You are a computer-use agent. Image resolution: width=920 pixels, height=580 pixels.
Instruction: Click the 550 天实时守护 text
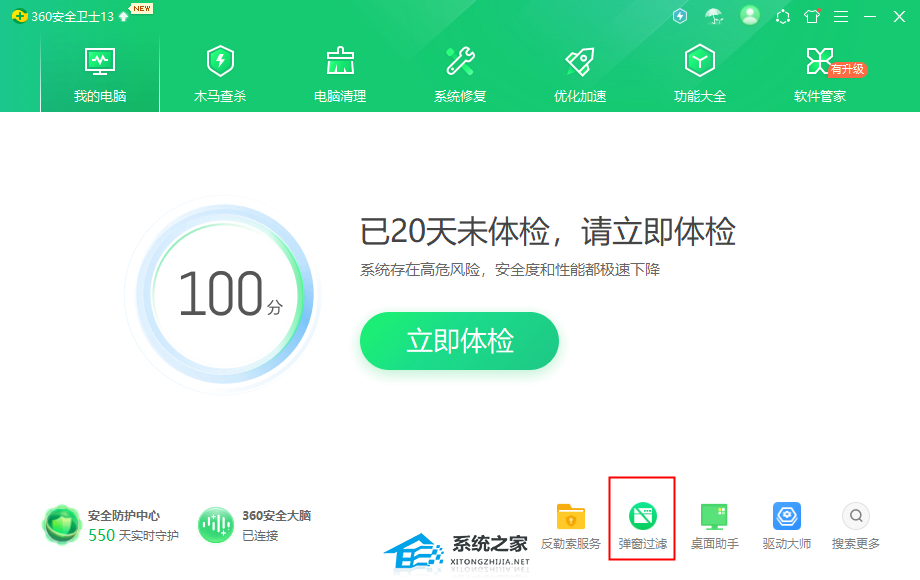click(x=133, y=535)
